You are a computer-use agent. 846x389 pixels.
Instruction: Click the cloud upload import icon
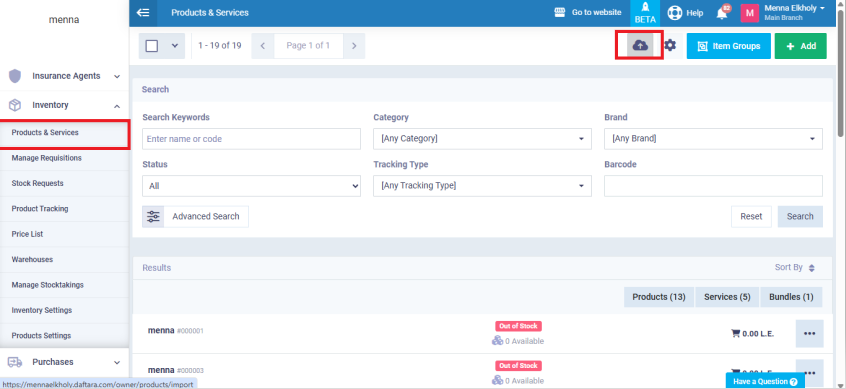[x=640, y=45]
